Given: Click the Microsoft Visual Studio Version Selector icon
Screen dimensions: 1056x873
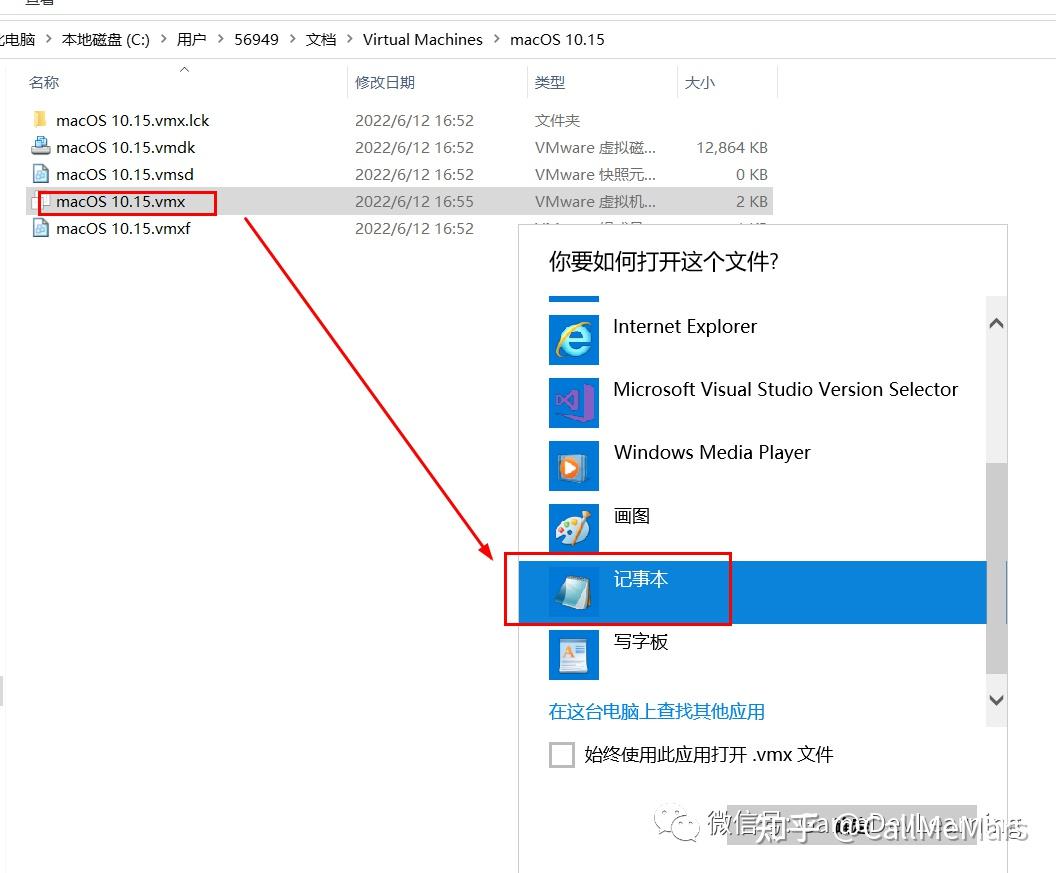Looking at the screenshot, I should 574,403.
